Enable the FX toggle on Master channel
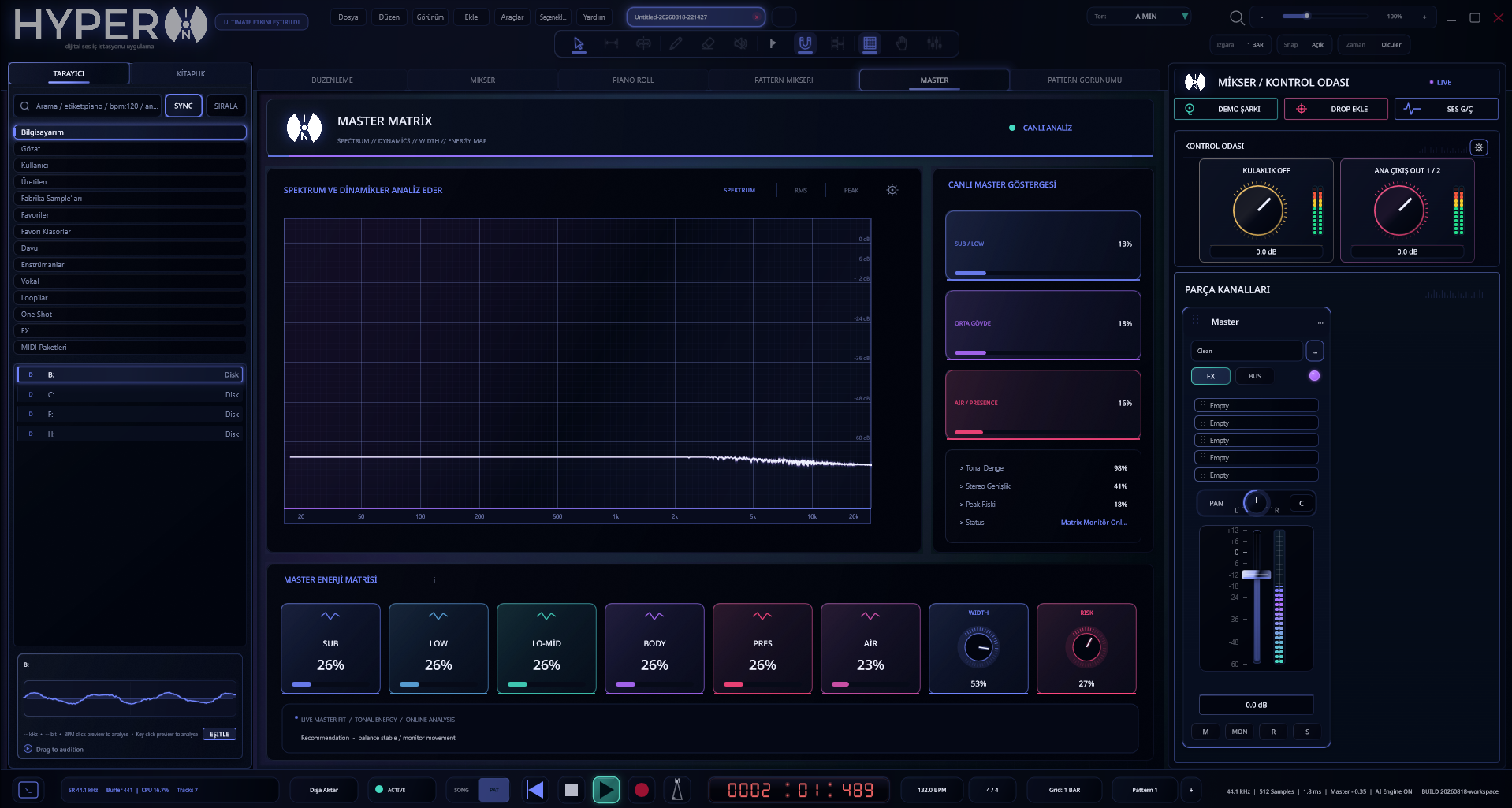The width and height of the screenshot is (1512, 808). [1211, 376]
